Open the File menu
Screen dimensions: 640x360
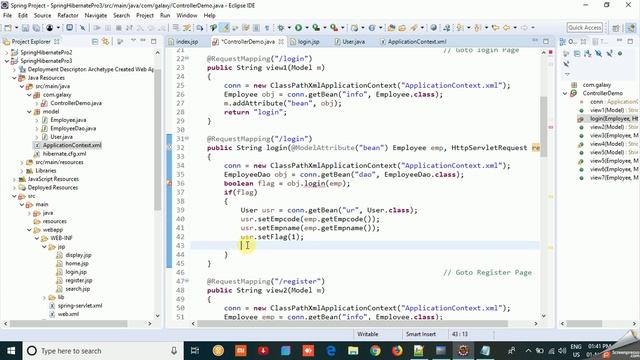pos(7,16)
